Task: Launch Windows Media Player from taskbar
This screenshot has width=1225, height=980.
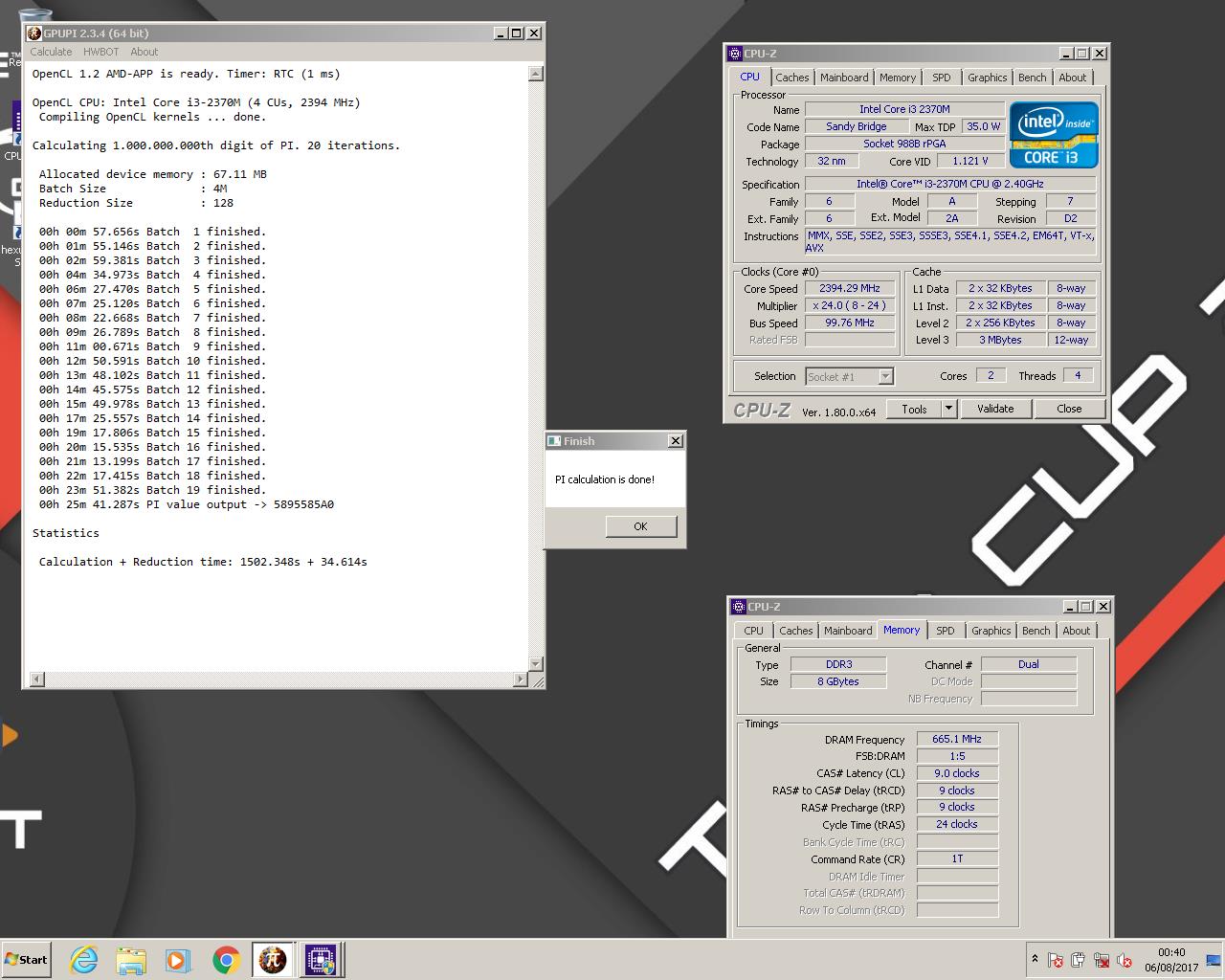Action: 178,960
